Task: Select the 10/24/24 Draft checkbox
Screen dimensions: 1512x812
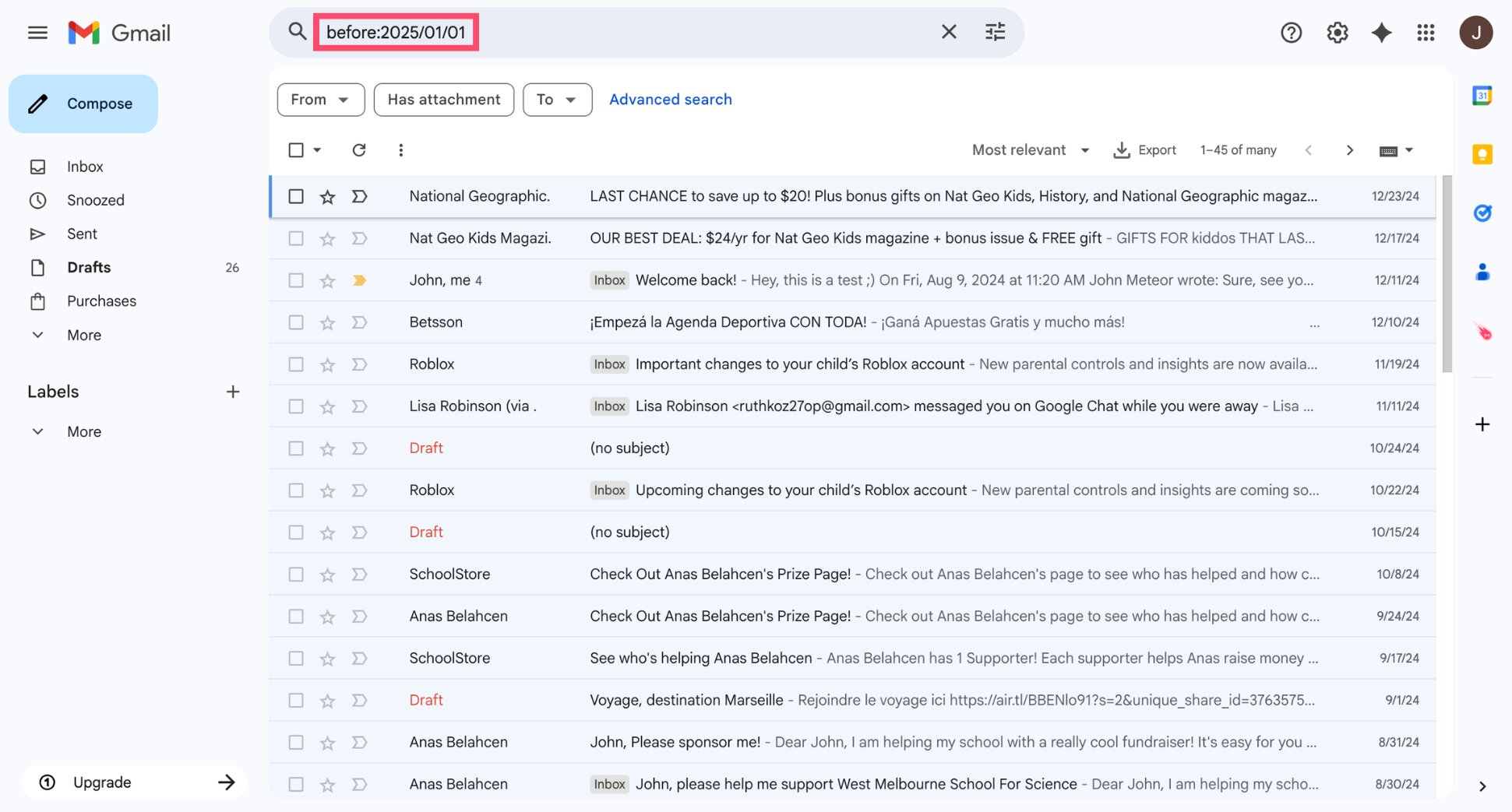Action: [296, 448]
